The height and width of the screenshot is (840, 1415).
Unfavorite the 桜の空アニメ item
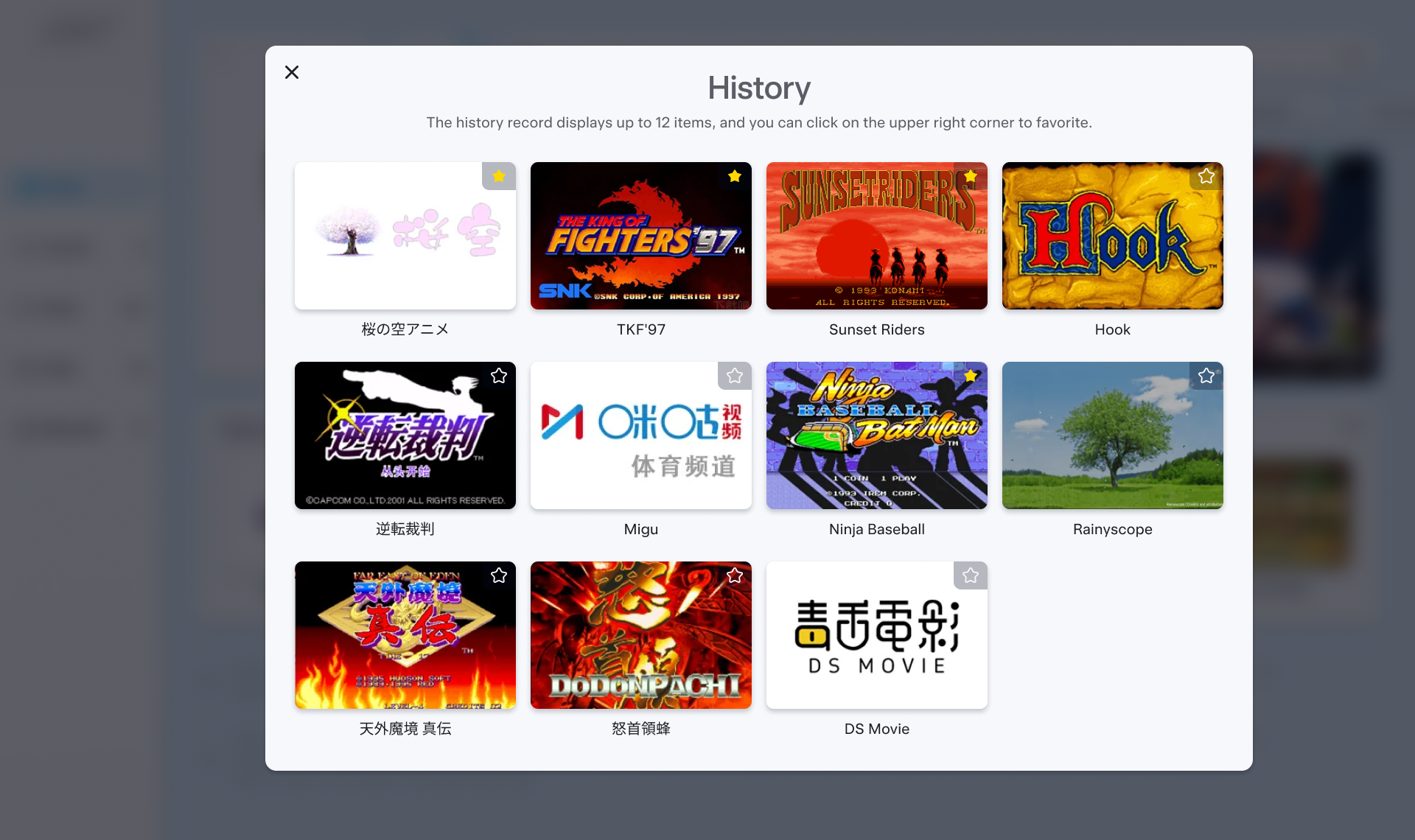pyautogui.click(x=499, y=176)
